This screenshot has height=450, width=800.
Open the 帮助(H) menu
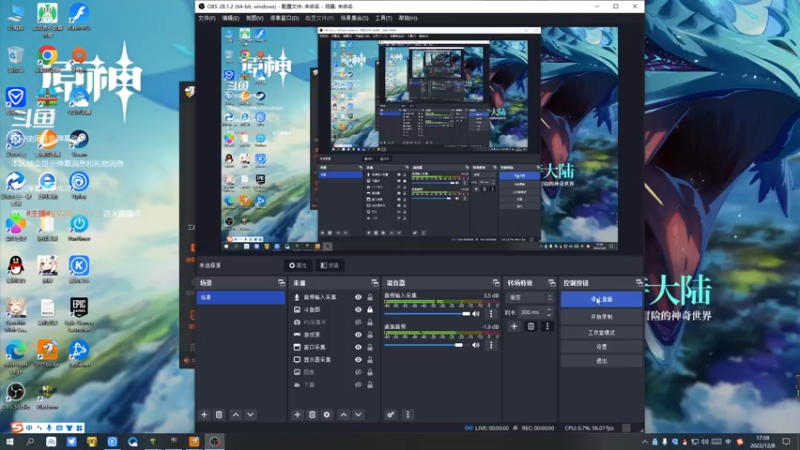coord(408,18)
